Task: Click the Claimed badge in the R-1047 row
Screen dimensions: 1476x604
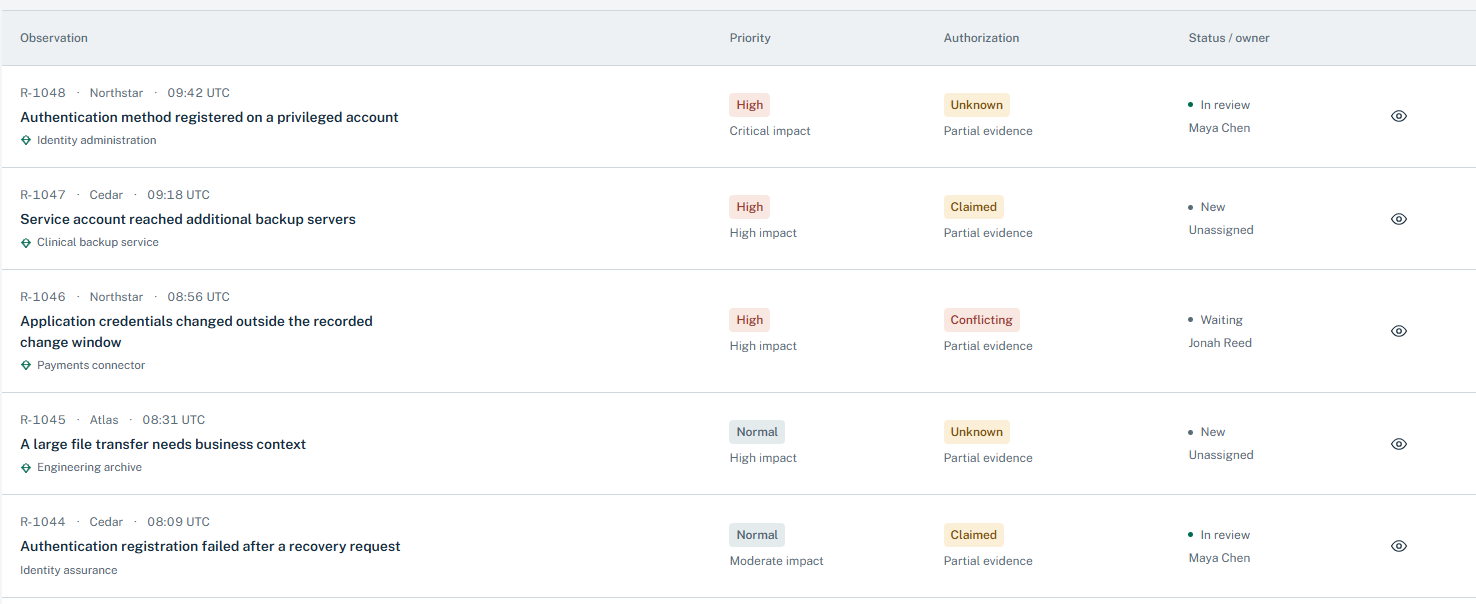Action: [x=974, y=207]
